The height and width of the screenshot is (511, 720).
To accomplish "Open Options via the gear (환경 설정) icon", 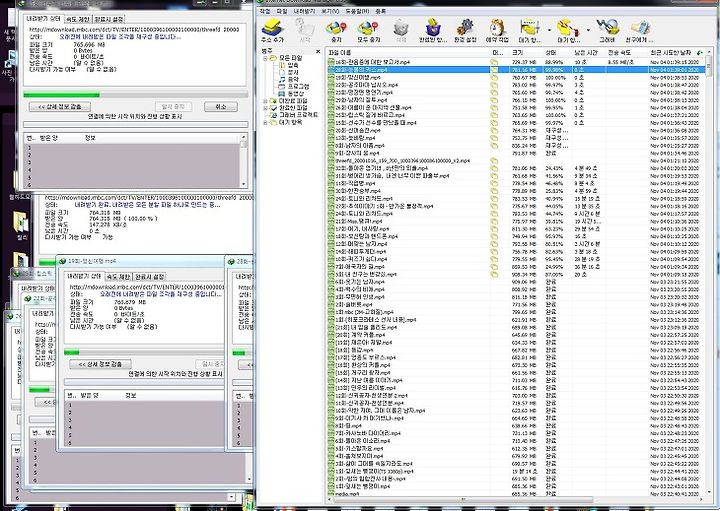I will (x=465, y=28).
